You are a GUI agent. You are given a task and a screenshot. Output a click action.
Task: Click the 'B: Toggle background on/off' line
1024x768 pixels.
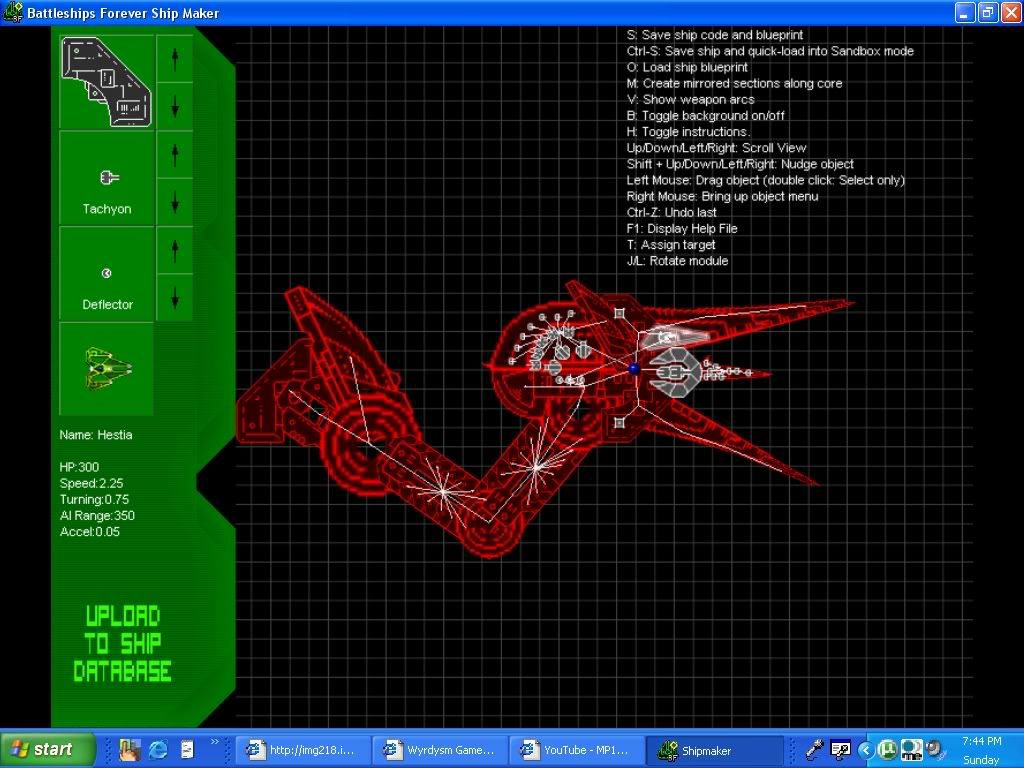tap(706, 116)
